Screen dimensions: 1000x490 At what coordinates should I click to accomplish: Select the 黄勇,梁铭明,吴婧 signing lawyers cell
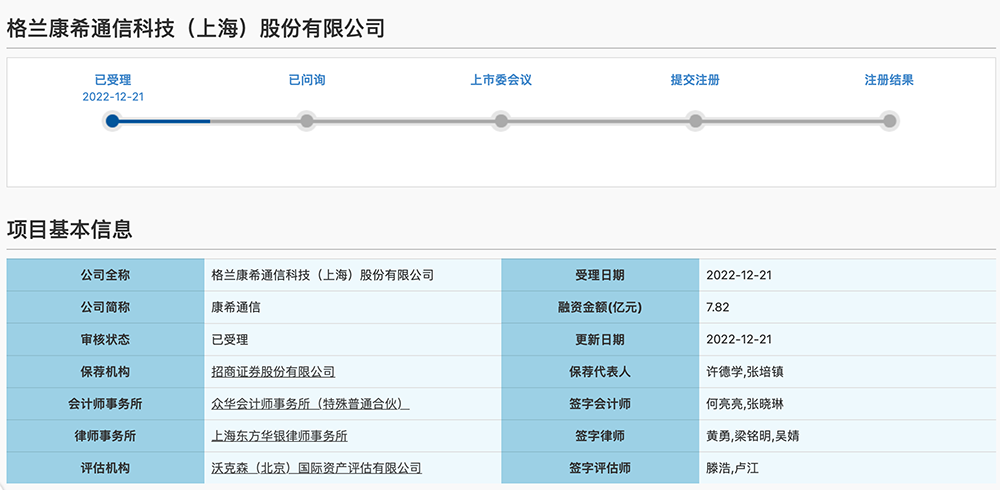tap(752, 436)
